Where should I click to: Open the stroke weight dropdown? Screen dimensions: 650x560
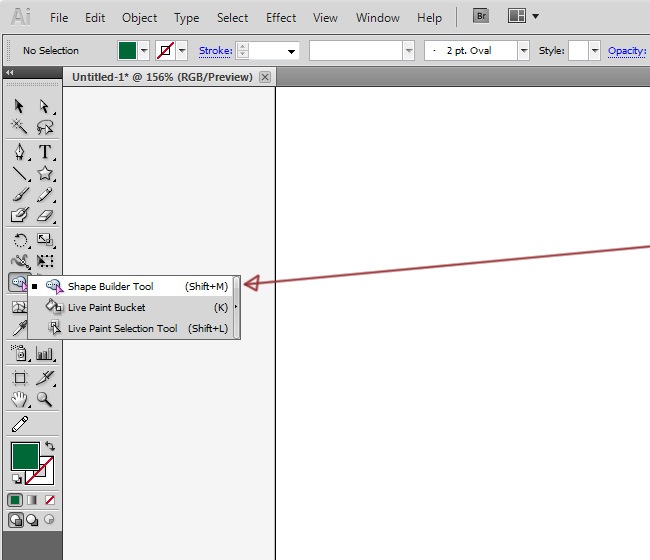click(292, 51)
